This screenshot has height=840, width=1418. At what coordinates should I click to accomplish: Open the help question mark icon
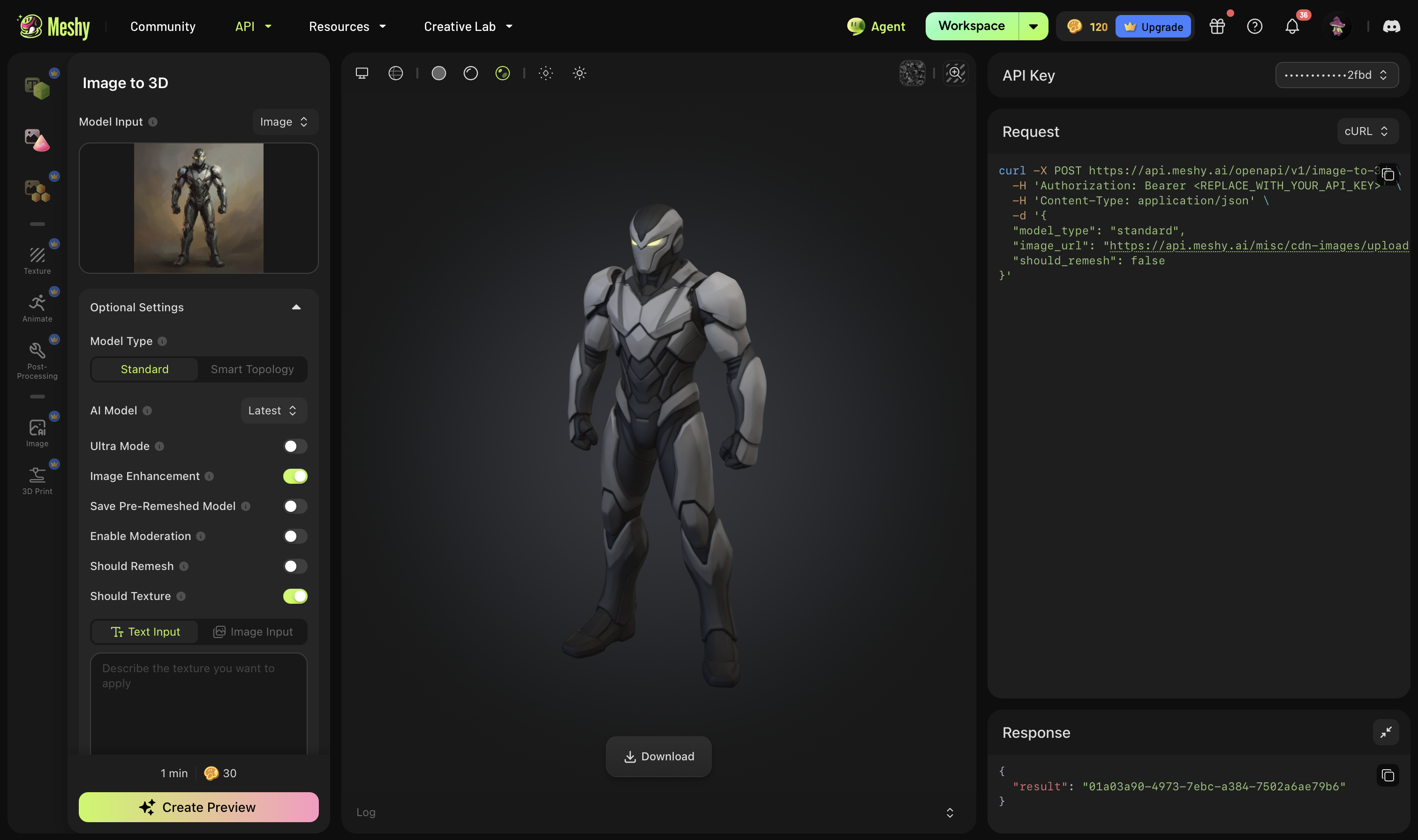tap(1254, 27)
